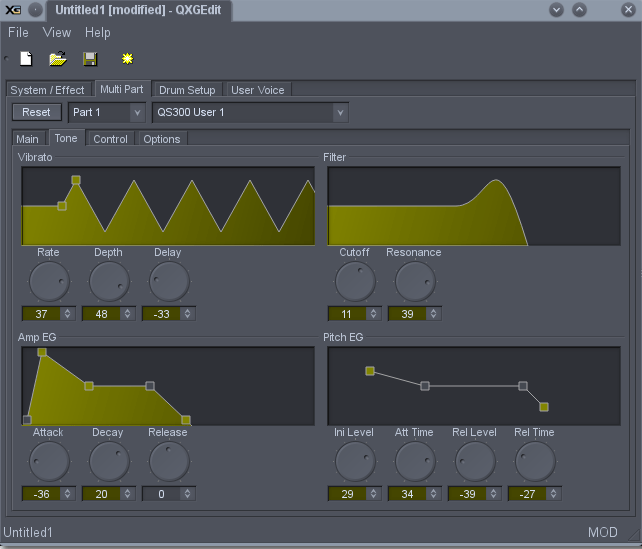
Task: Switch to the System / Effect tab
Action: [x=49, y=90]
